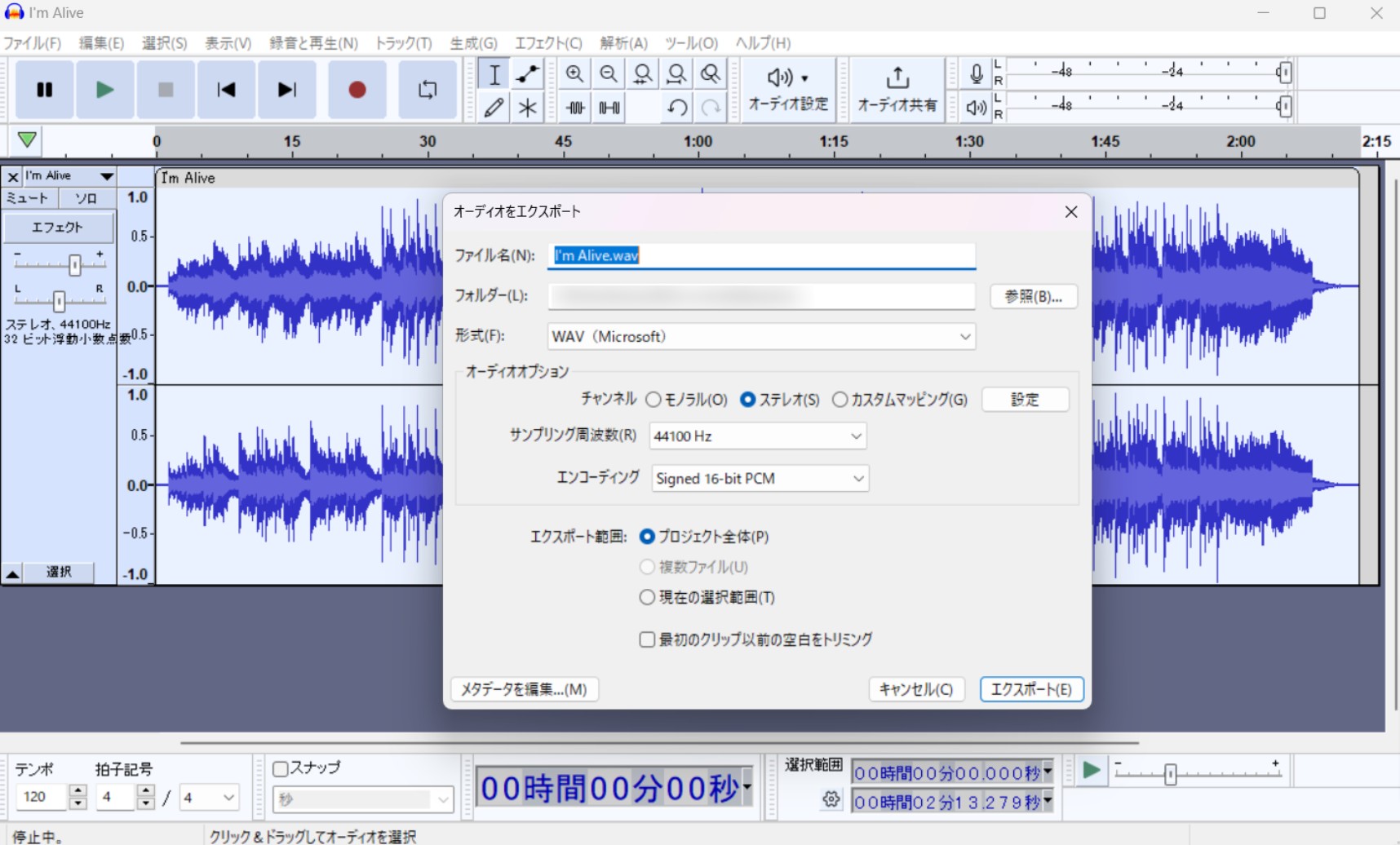Open time signature settings gear icon
The width and height of the screenshot is (1400, 845).
click(831, 799)
